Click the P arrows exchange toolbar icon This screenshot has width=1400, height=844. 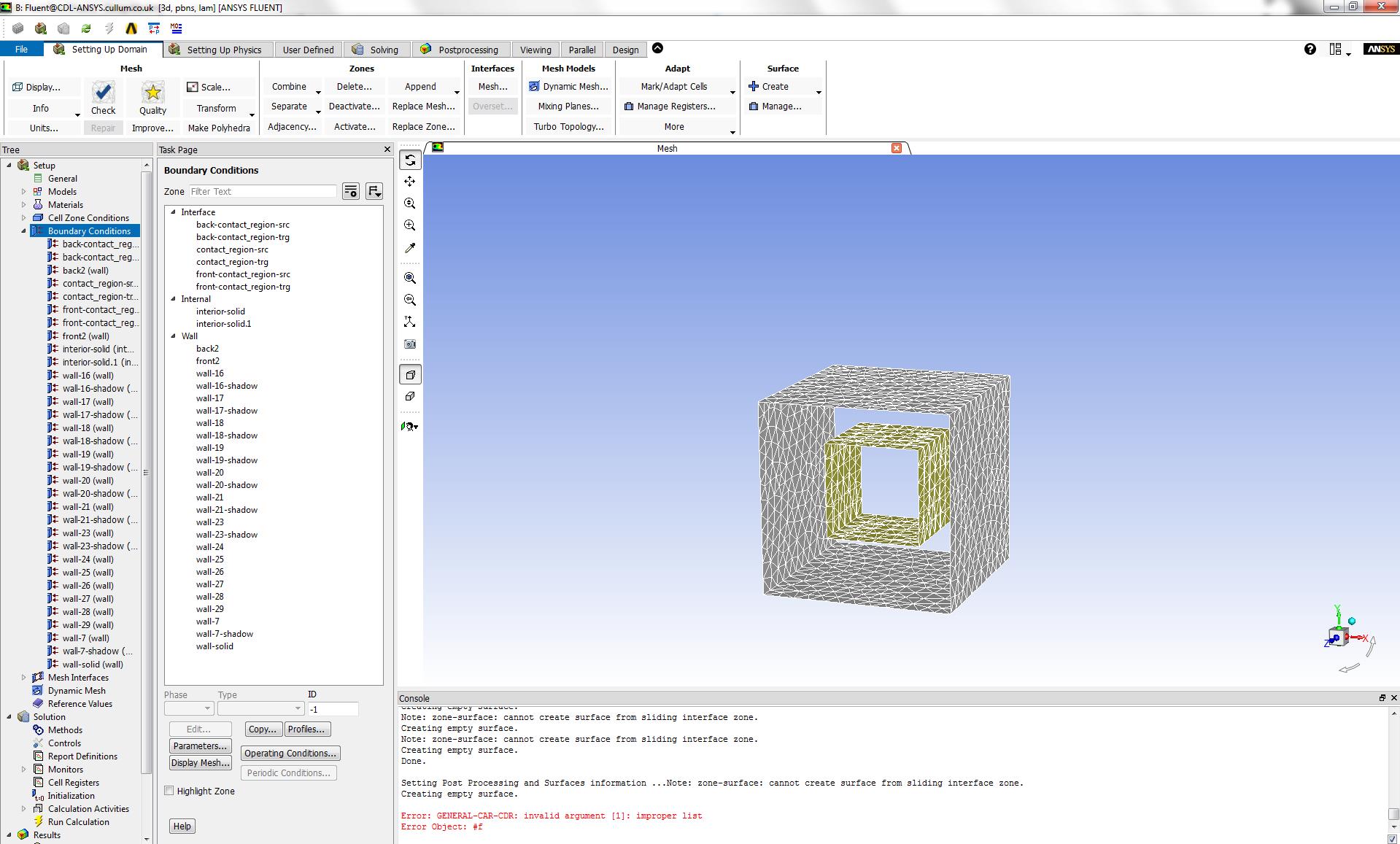(x=154, y=28)
